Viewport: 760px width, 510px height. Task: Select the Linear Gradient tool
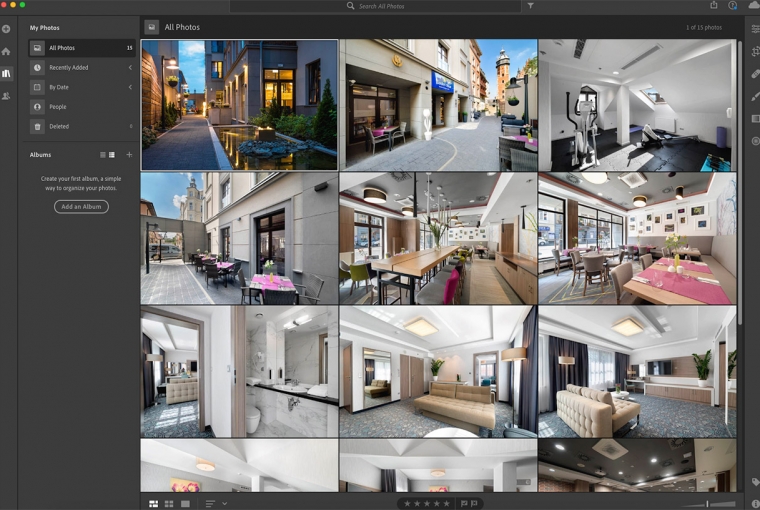755,119
